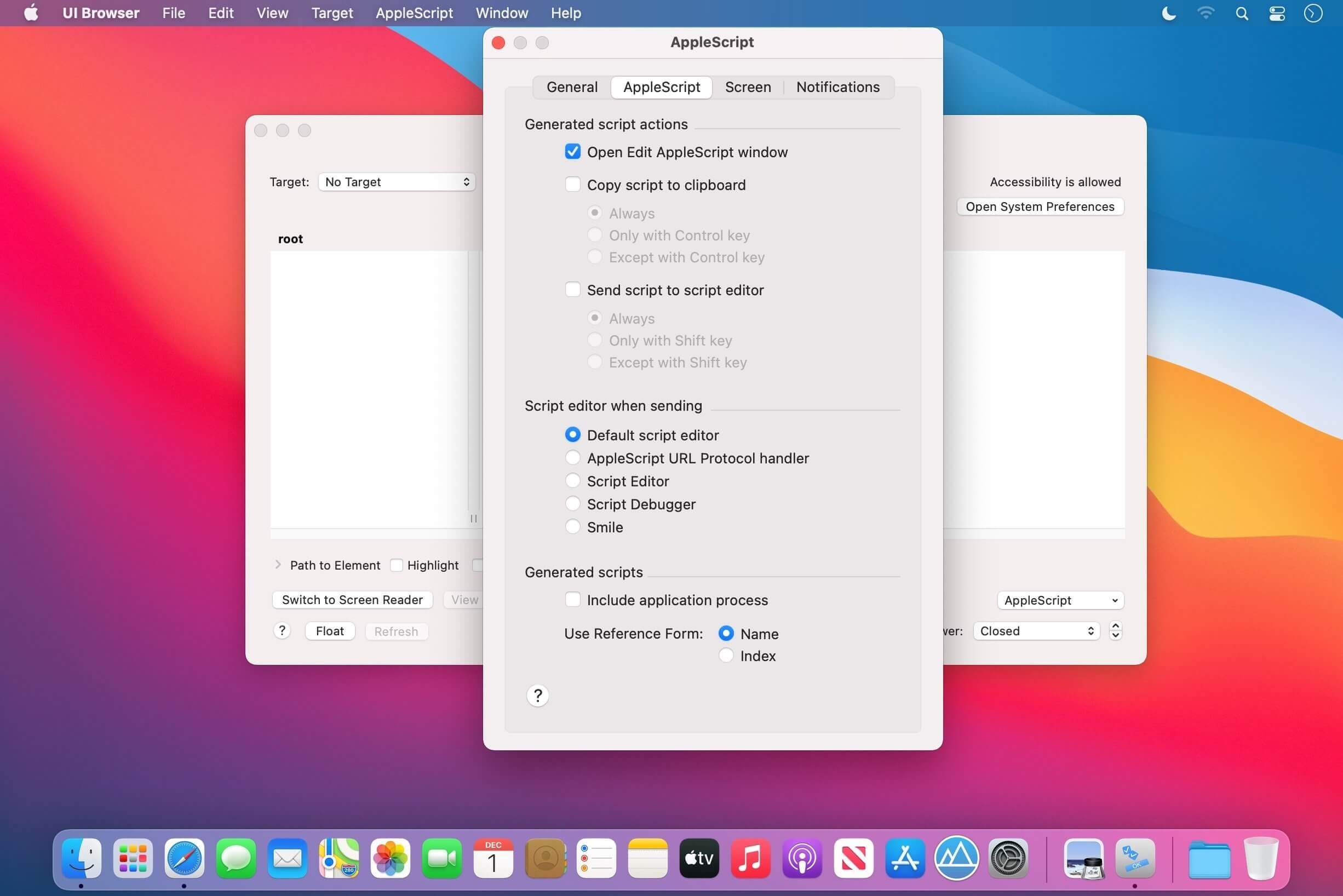Select AppleScript URL Protocol handler option
The height and width of the screenshot is (896, 1343).
(572, 458)
